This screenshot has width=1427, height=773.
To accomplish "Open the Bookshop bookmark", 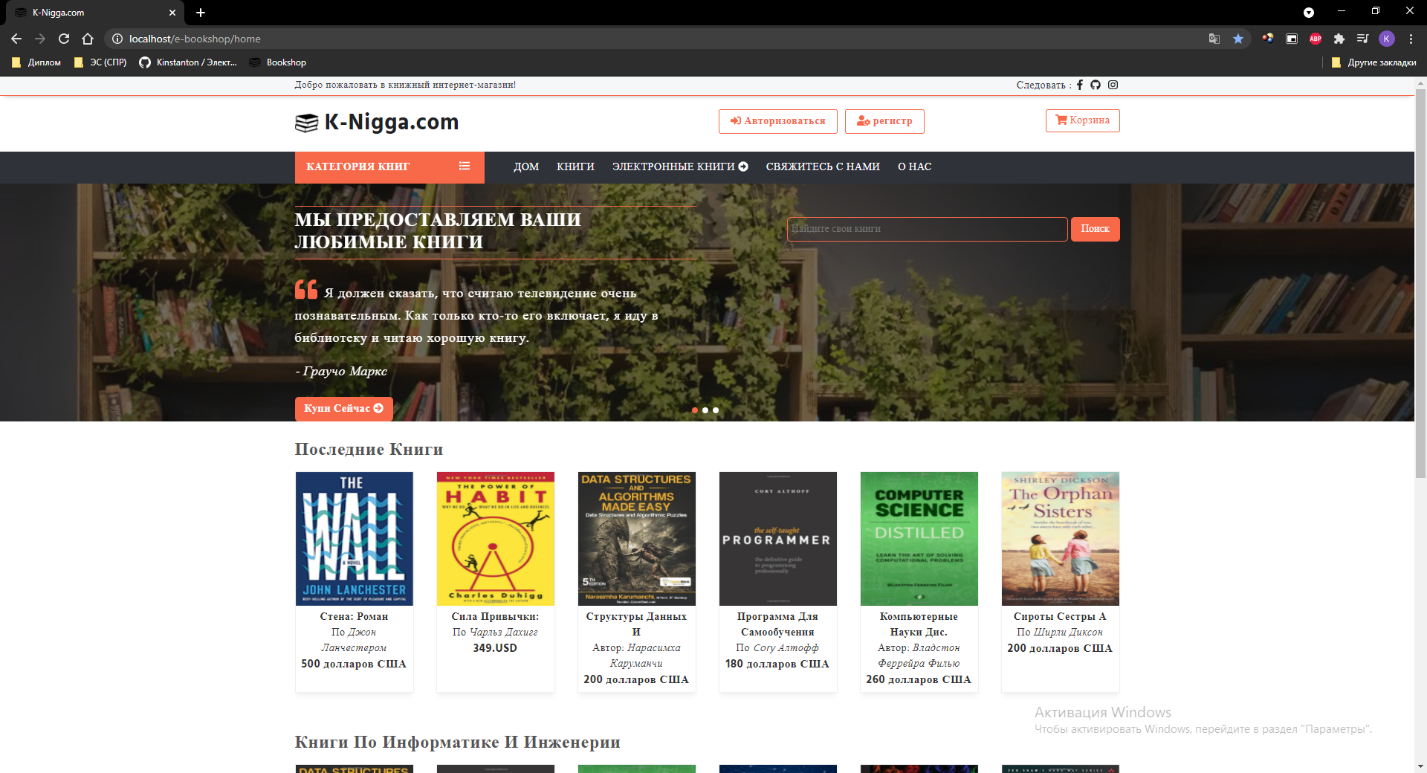I will click(x=278, y=62).
